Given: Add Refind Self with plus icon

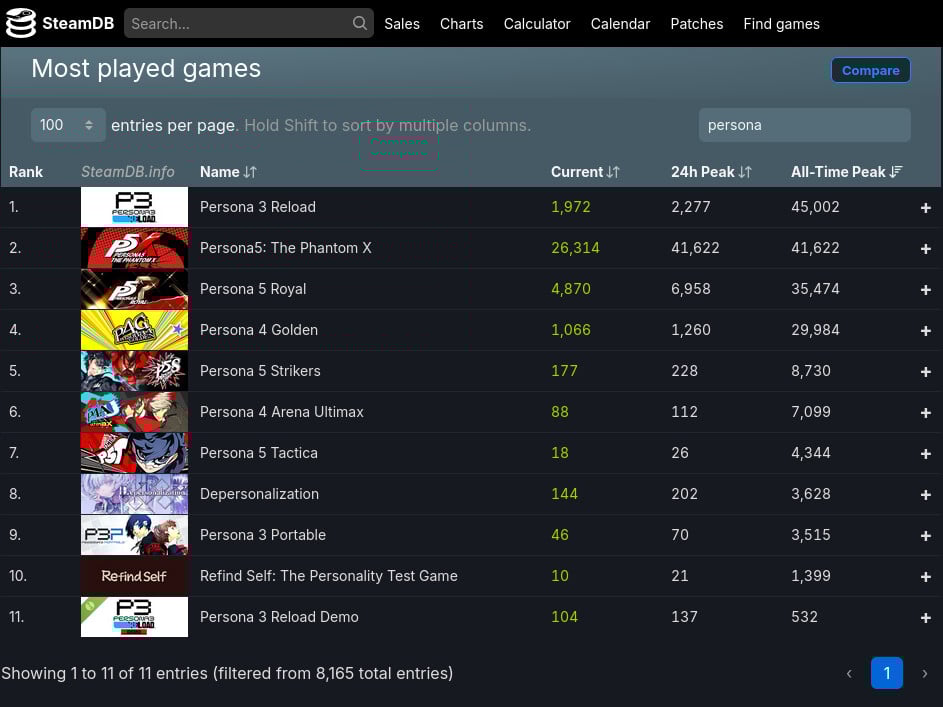Looking at the screenshot, I should click(926, 577).
